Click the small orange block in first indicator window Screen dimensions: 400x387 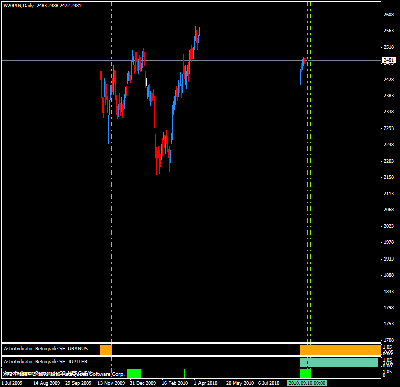click(106, 350)
